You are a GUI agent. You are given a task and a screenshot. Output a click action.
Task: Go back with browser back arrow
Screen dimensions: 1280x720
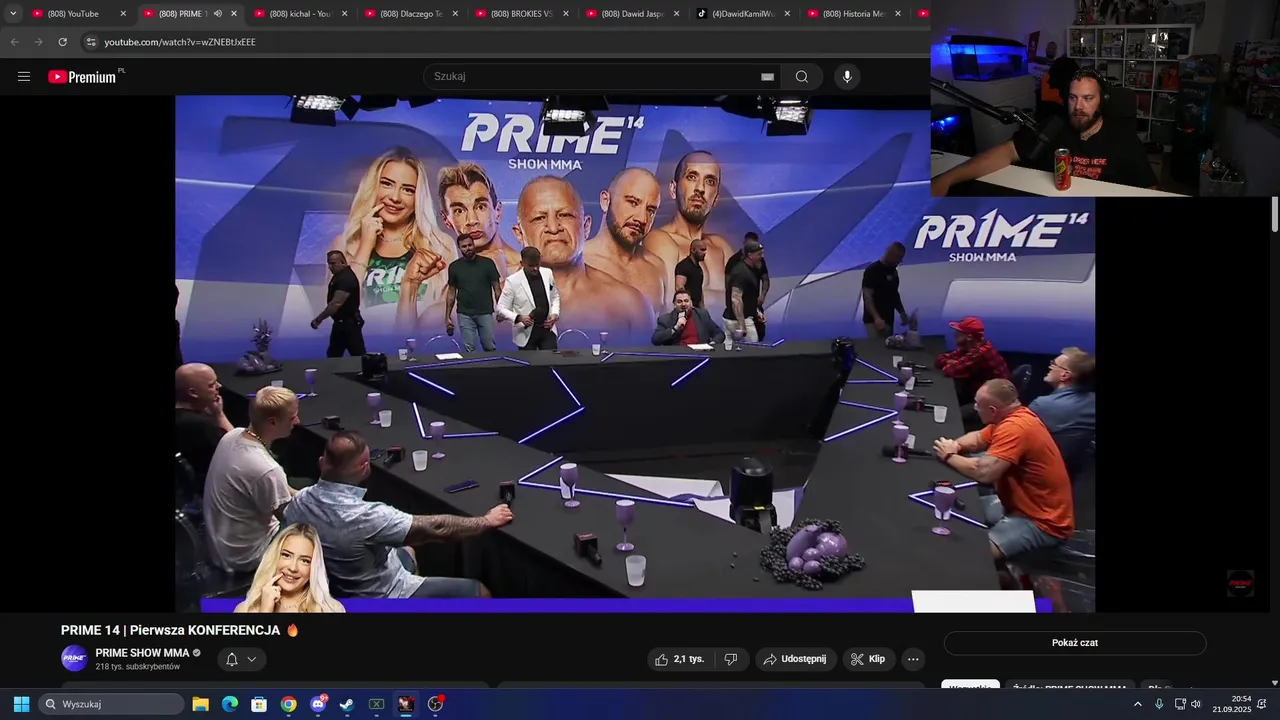tap(14, 42)
